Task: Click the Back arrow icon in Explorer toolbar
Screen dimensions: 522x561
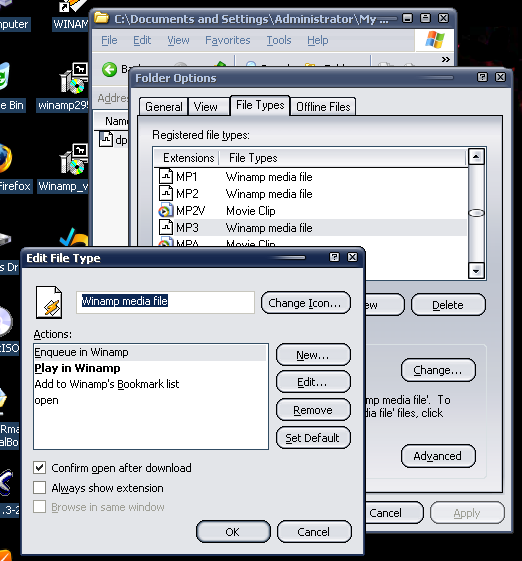Action: click(109, 69)
